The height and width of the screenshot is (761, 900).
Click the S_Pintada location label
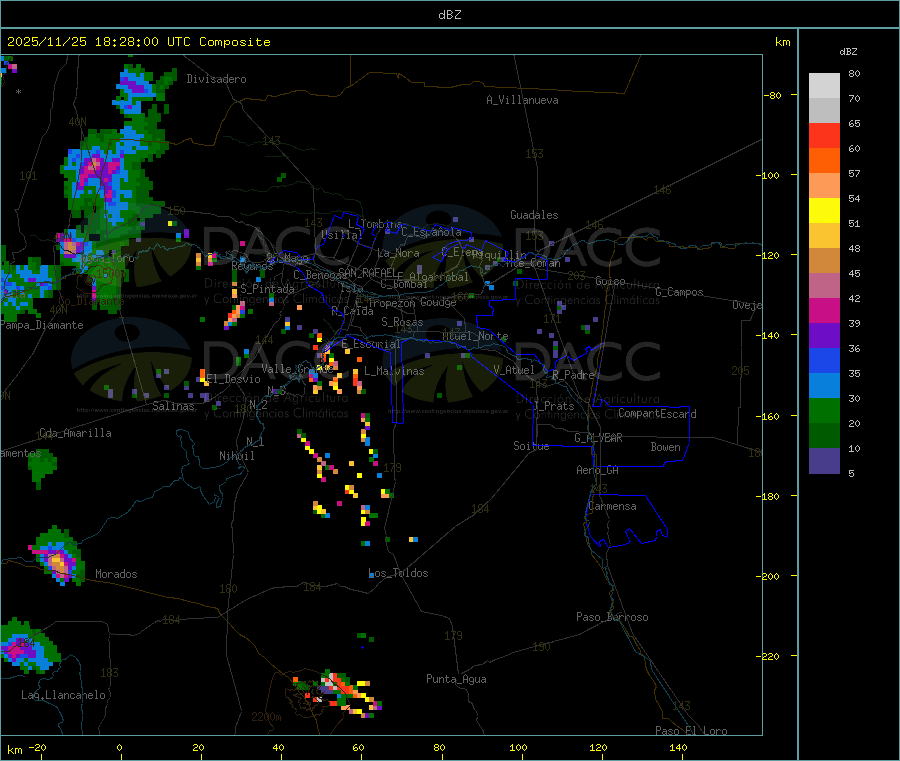pyautogui.click(x=267, y=289)
